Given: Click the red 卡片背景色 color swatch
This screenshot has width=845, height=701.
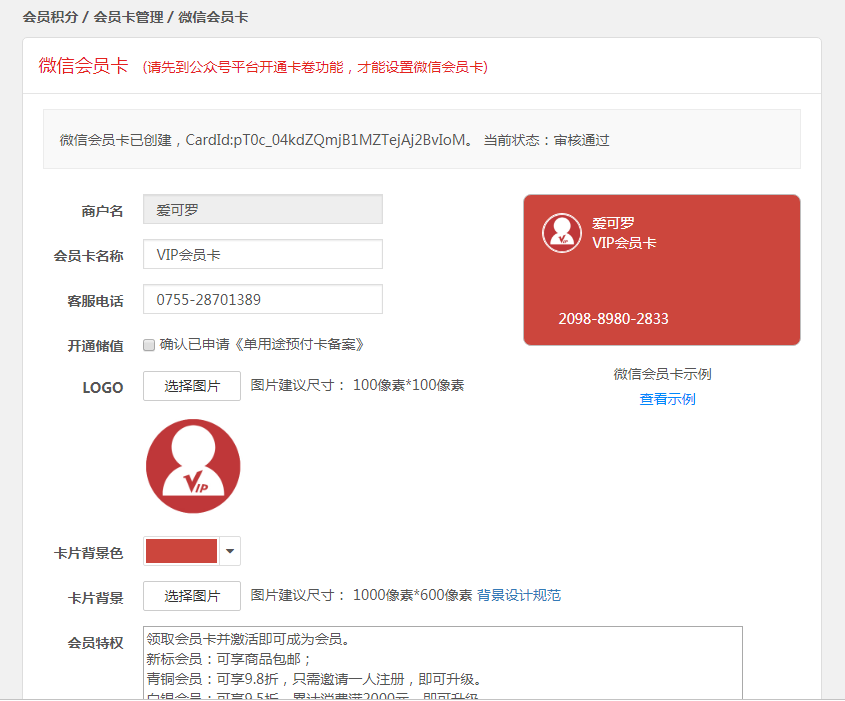Looking at the screenshot, I should [x=181, y=551].
